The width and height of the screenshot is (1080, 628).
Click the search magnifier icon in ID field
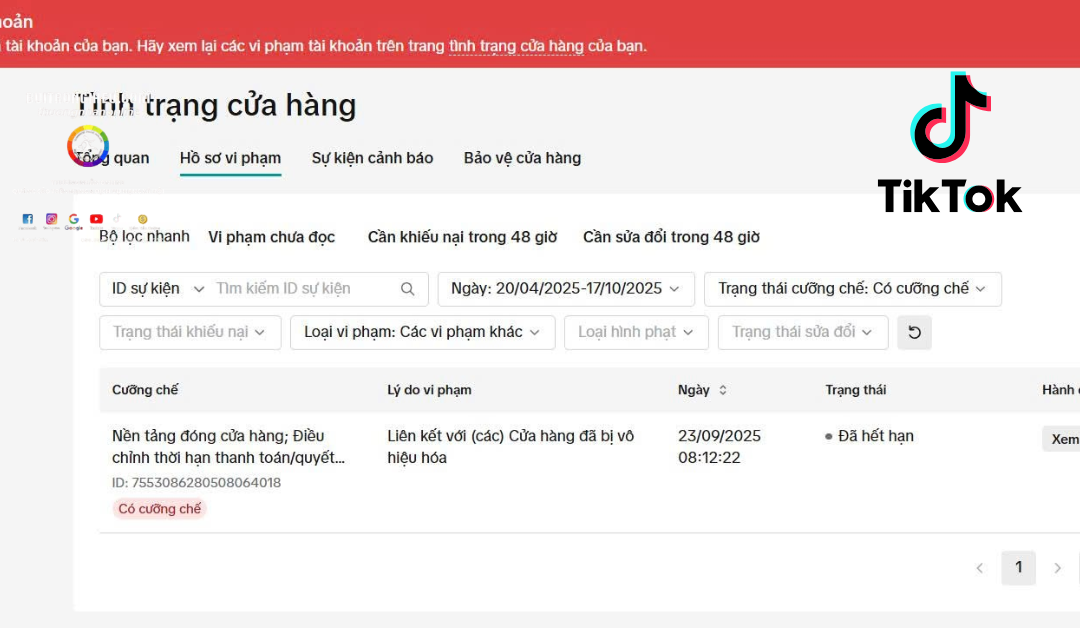coord(408,289)
